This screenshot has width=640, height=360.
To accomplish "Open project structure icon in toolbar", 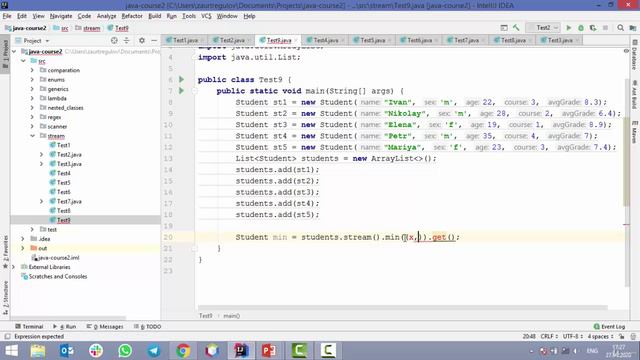I will 633,28.
